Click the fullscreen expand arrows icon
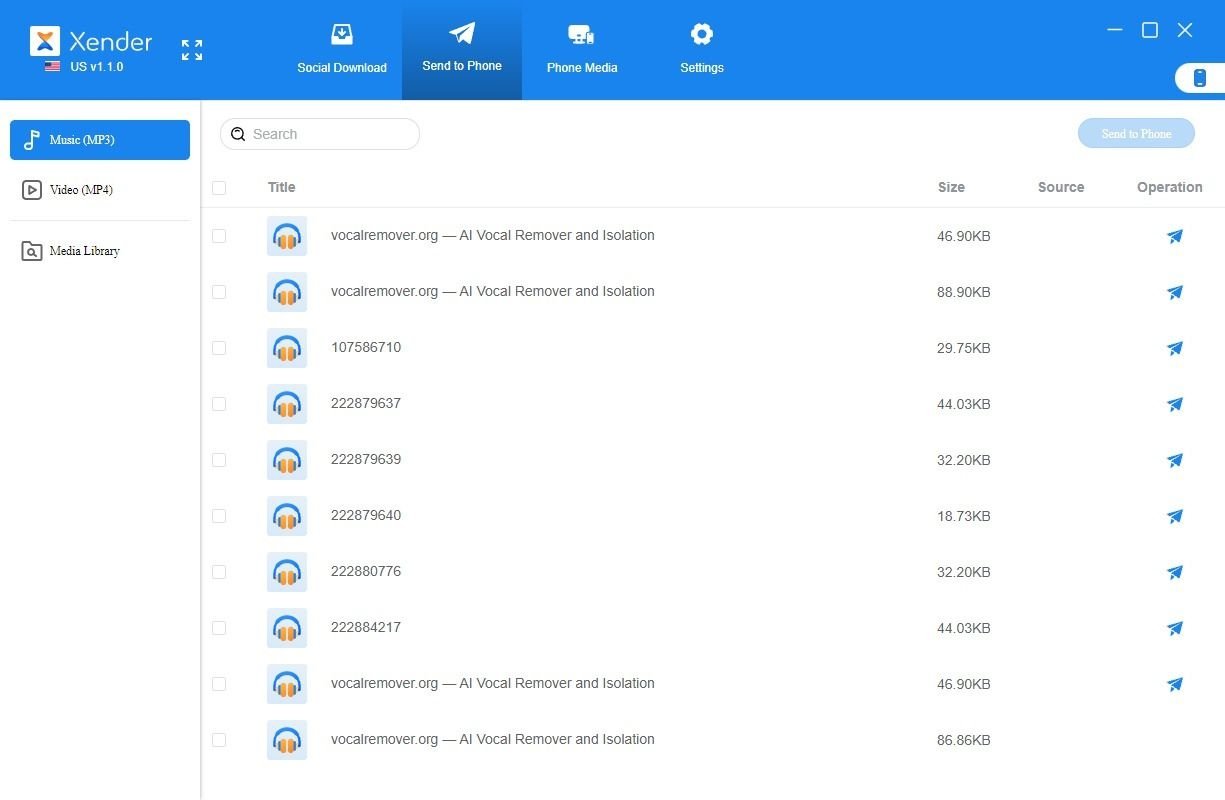Viewport: 1225px width, 800px height. (x=192, y=50)
